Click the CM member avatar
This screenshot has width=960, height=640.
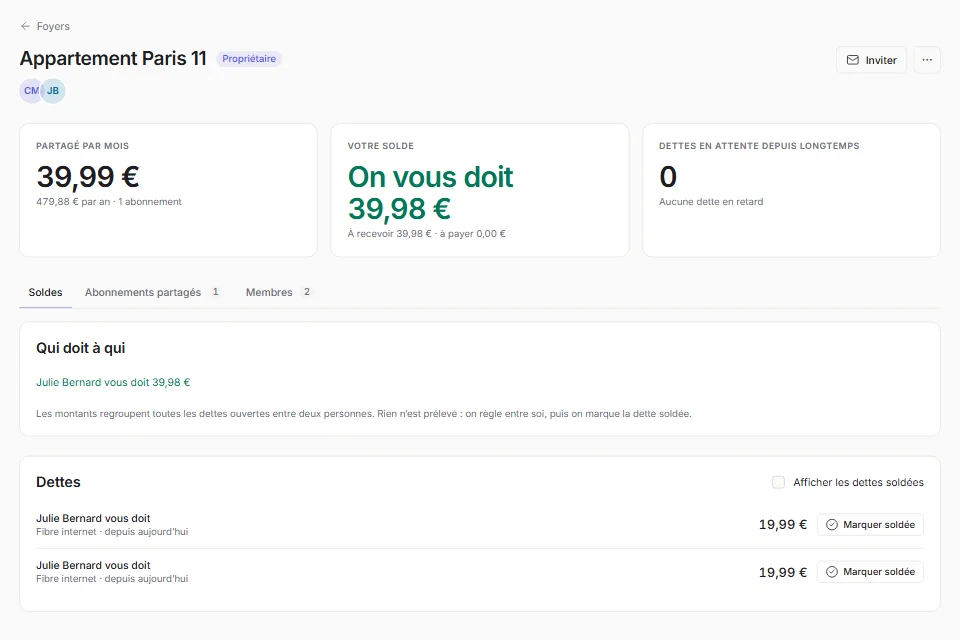(x=31, y=91)
